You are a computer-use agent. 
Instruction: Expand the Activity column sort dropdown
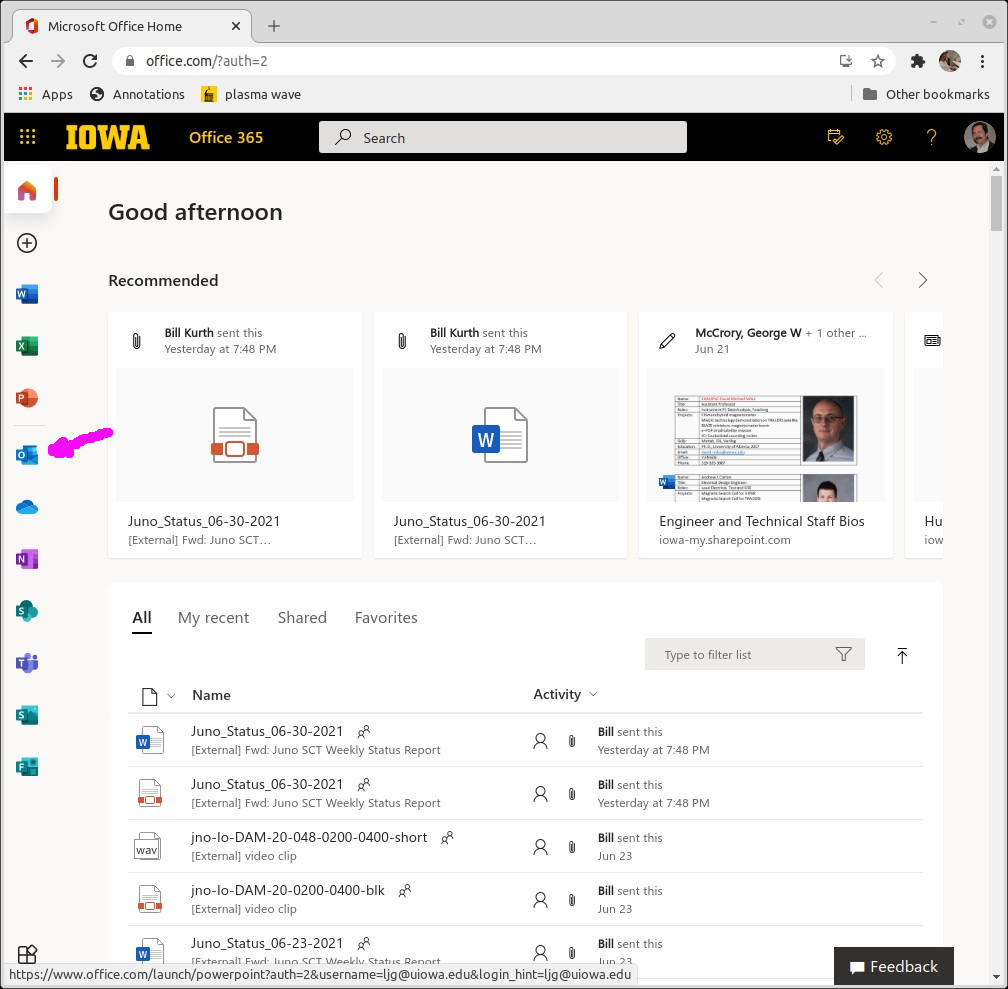(593, 694)
